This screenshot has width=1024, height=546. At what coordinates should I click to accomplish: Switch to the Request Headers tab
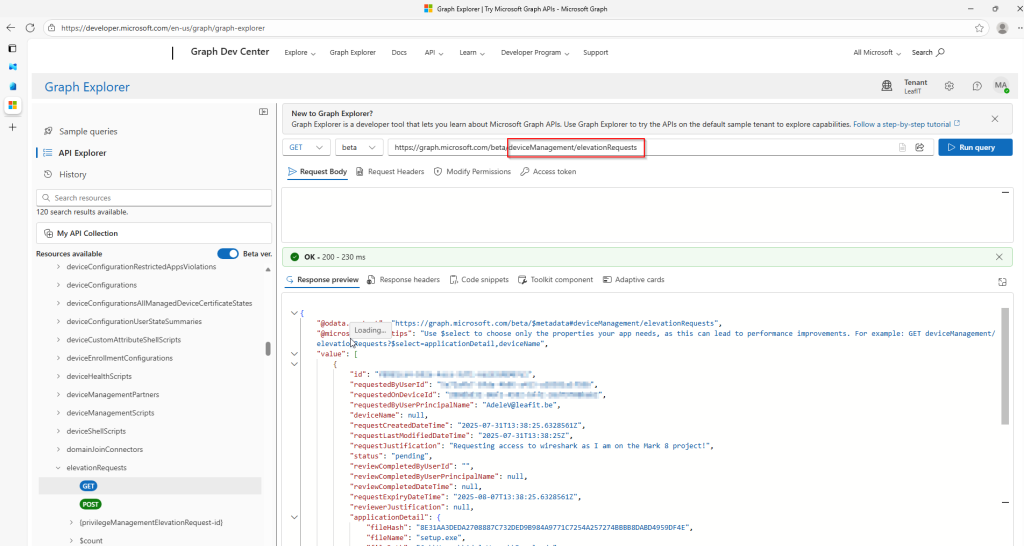(390, 172)
